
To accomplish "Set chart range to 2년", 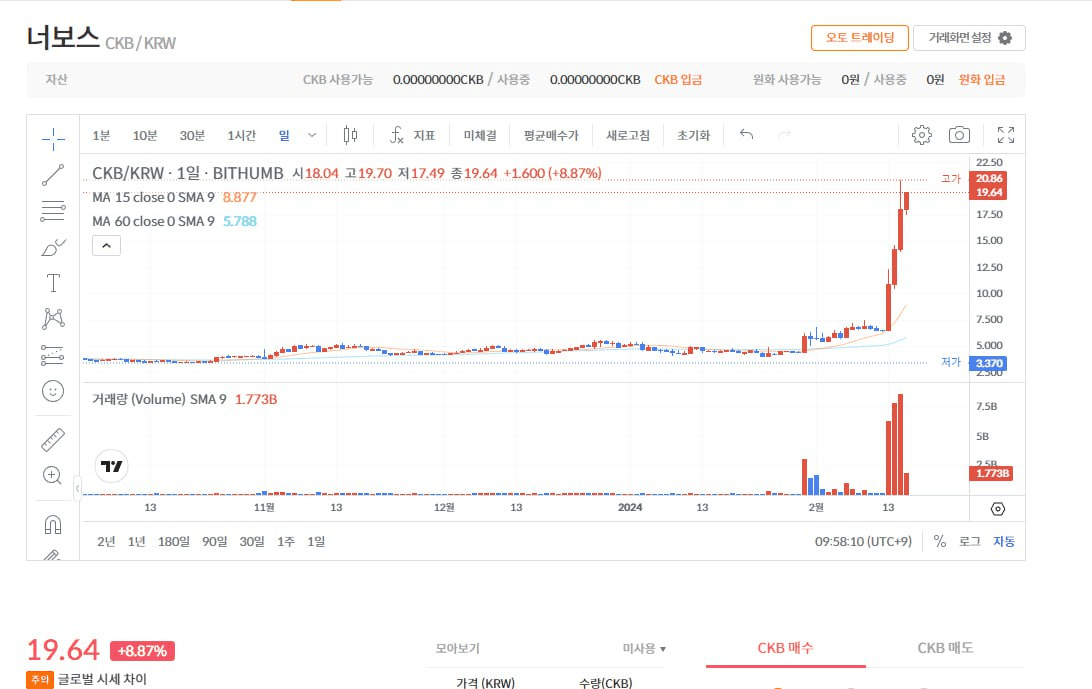I will pos(106,541).
